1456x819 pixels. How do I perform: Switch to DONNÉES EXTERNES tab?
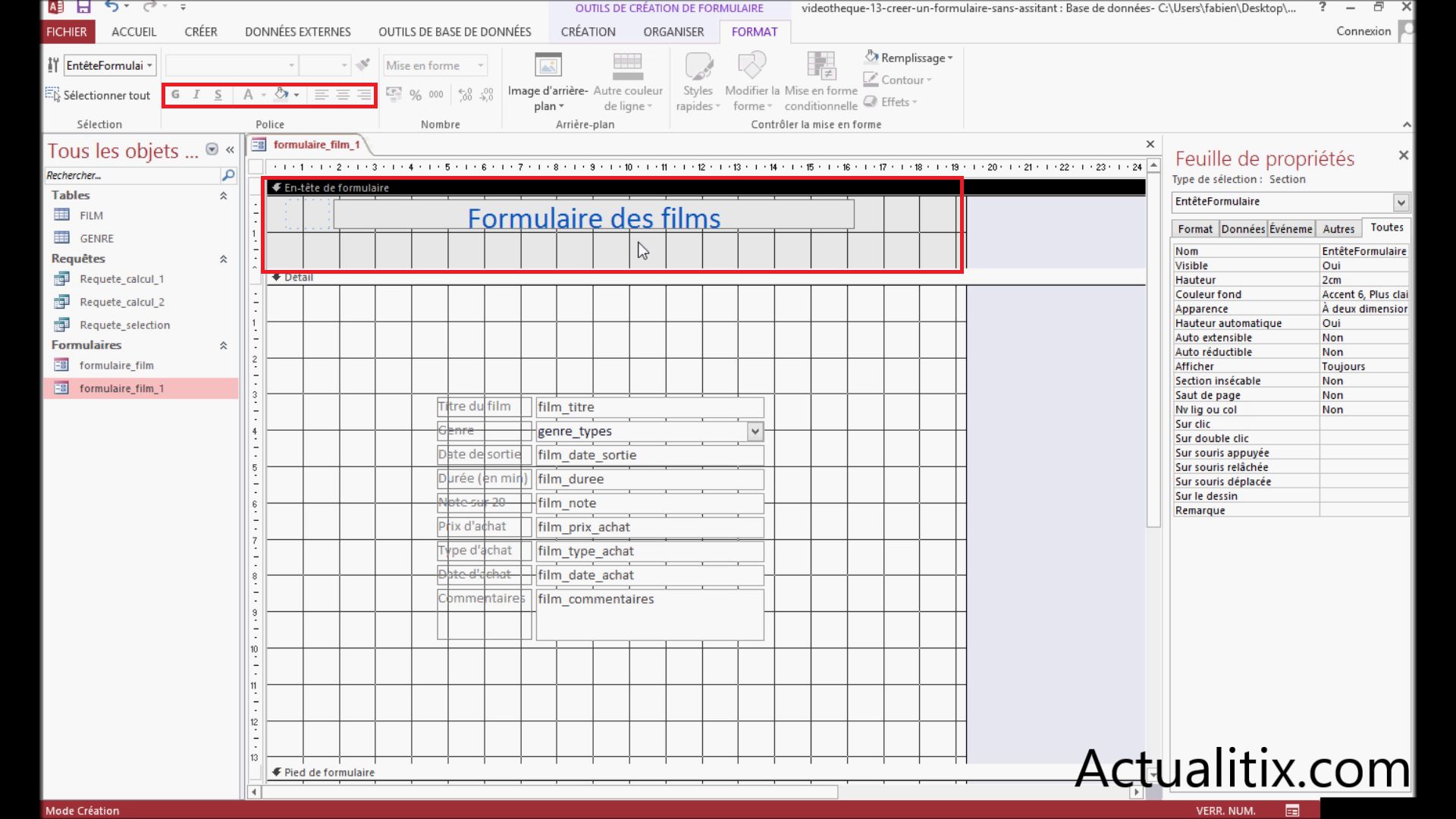coord(298,32)
